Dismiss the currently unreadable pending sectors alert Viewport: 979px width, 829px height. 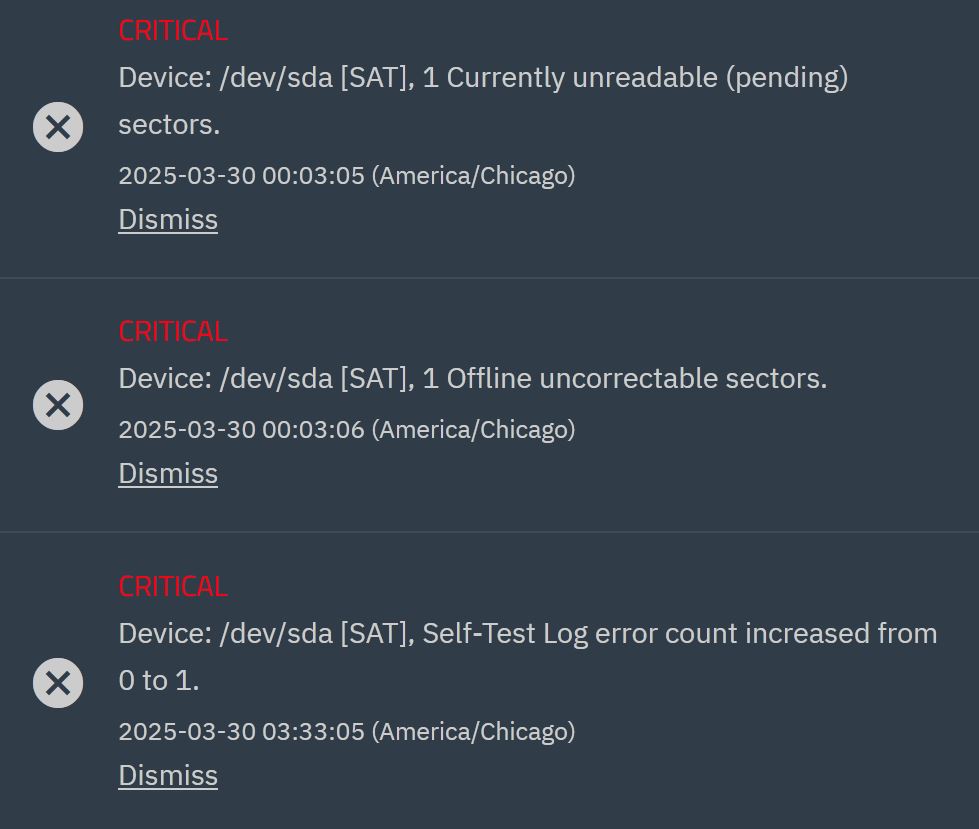click(x=168, y=219)
